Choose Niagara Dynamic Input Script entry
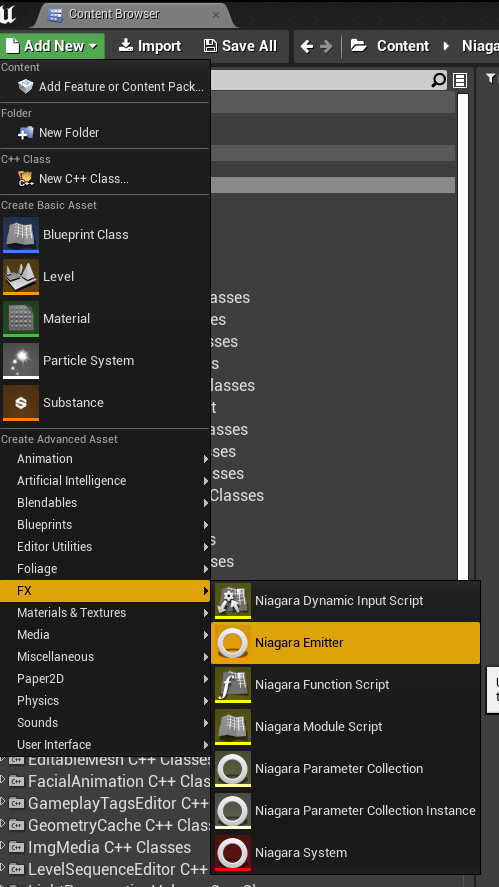499x887 pixels. coord(346,601)
